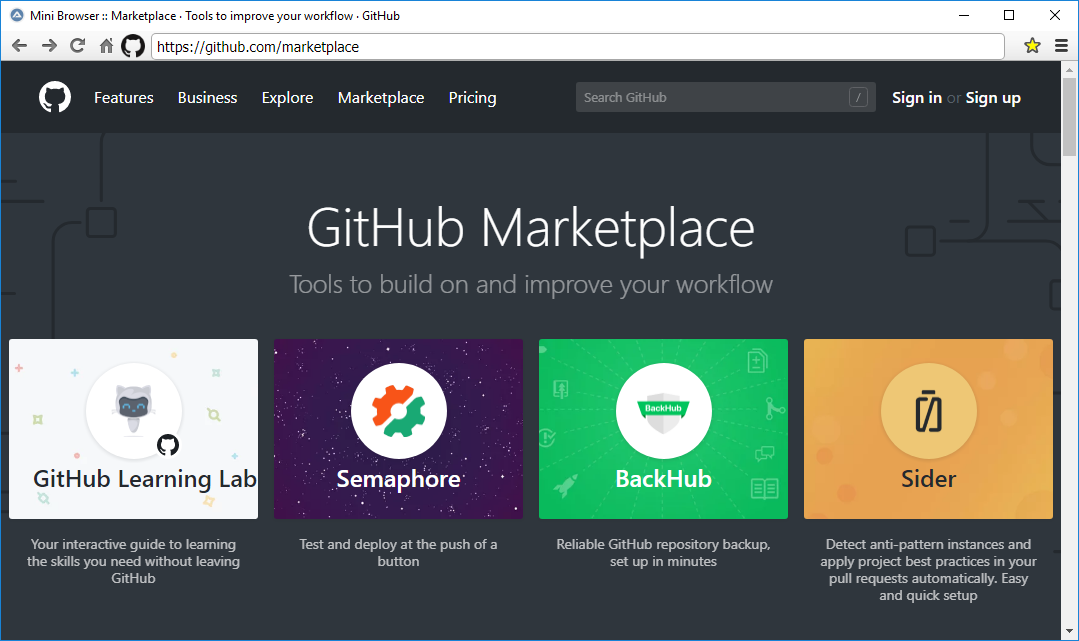Click the slash shortcut hint in search box
The image size is (1079, 641).
click(857, 97)
